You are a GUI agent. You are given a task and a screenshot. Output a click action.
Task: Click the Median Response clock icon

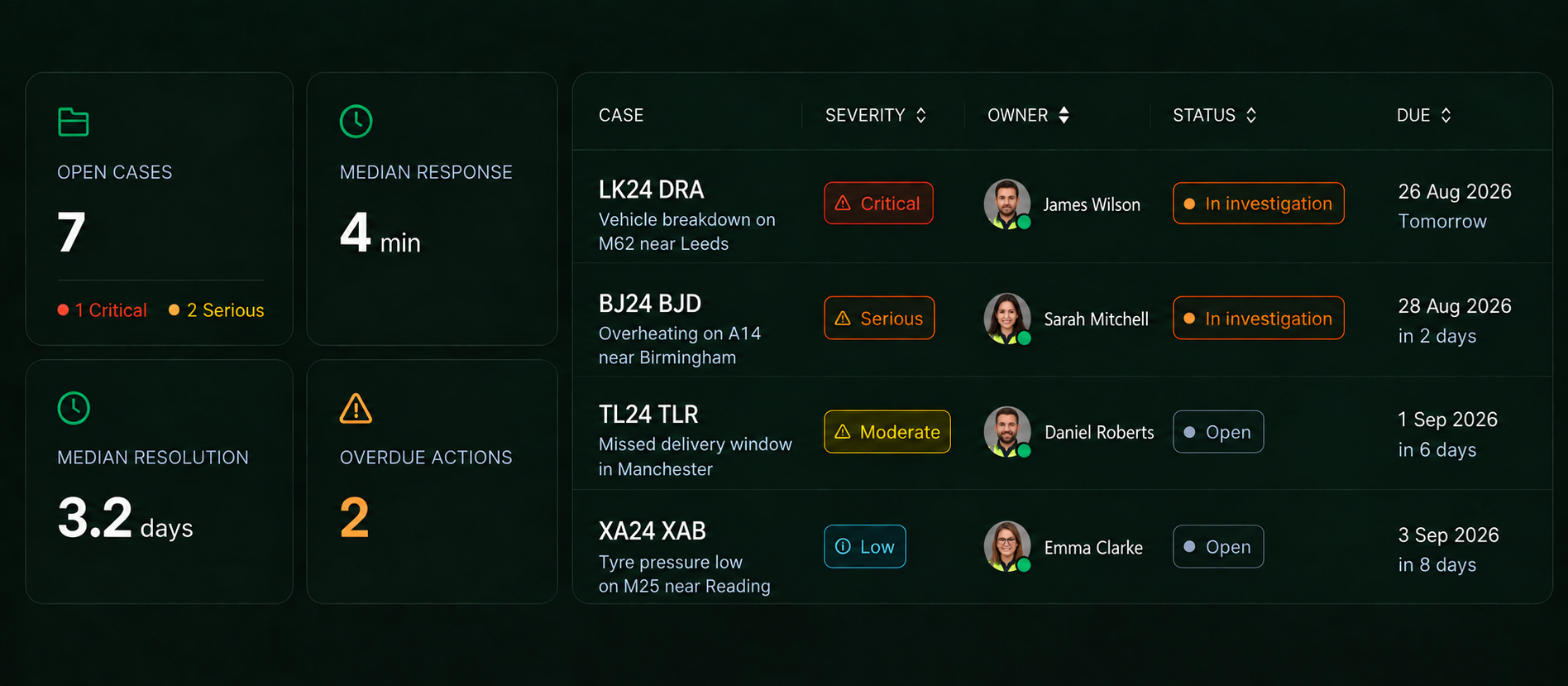(356, 122)
